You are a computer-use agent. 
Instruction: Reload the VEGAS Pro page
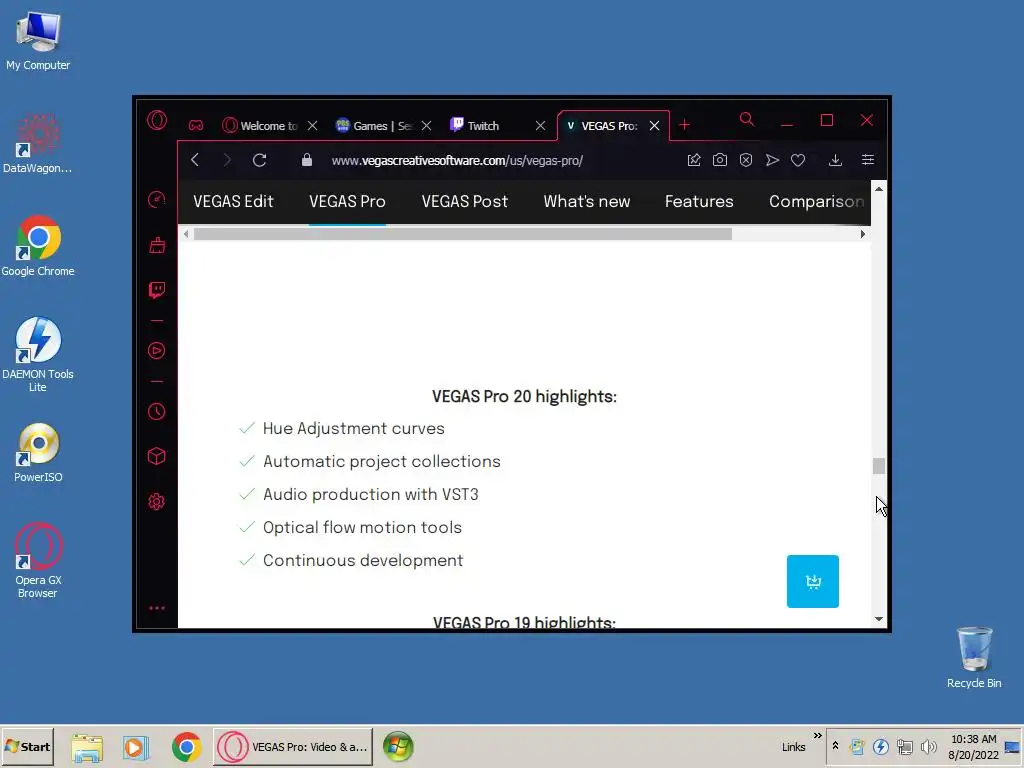pos(259,160)
